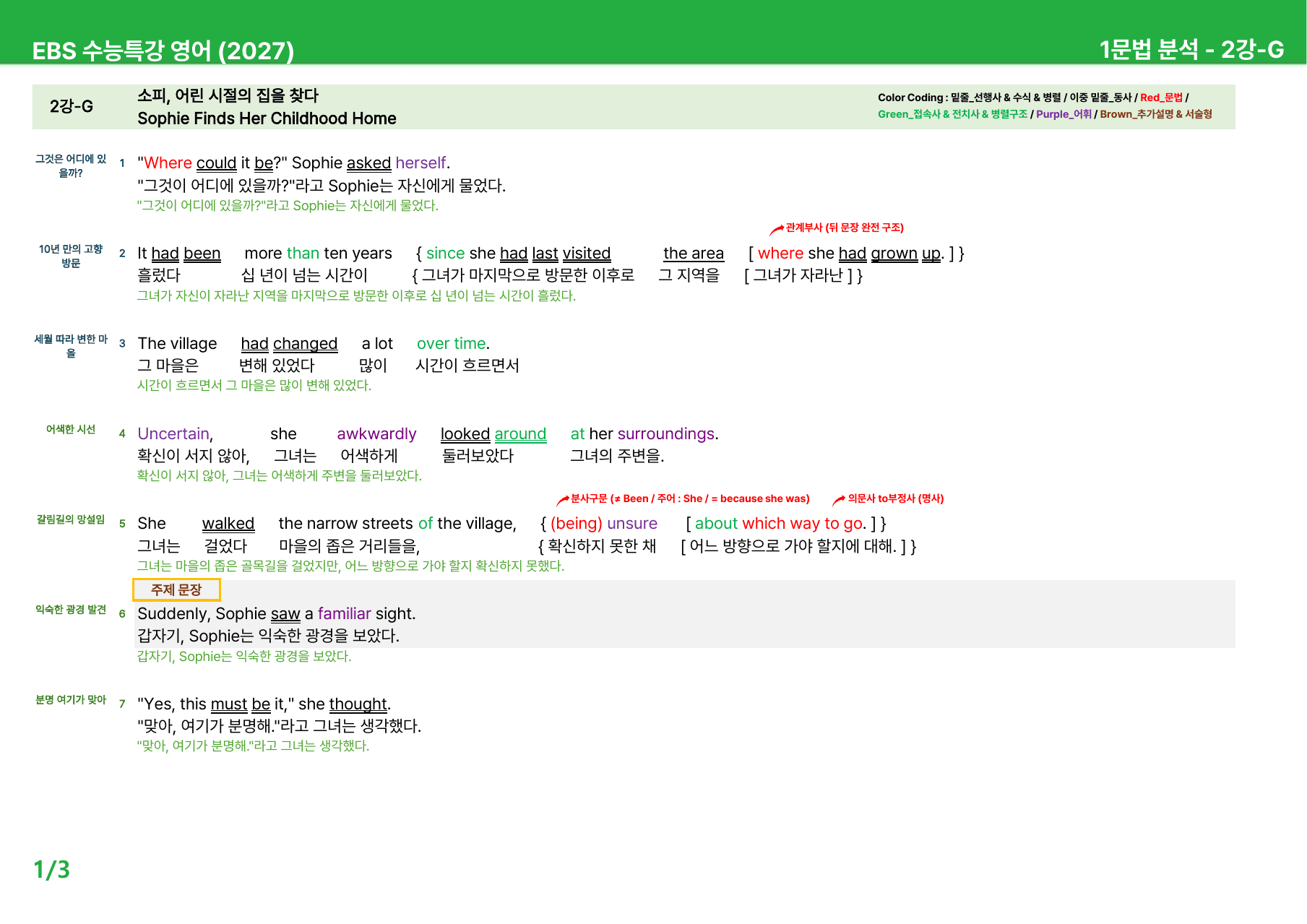Click the orange-boxed '주제 문장' label
Screen dimensions: 1307x924
[x=176, y=590]
